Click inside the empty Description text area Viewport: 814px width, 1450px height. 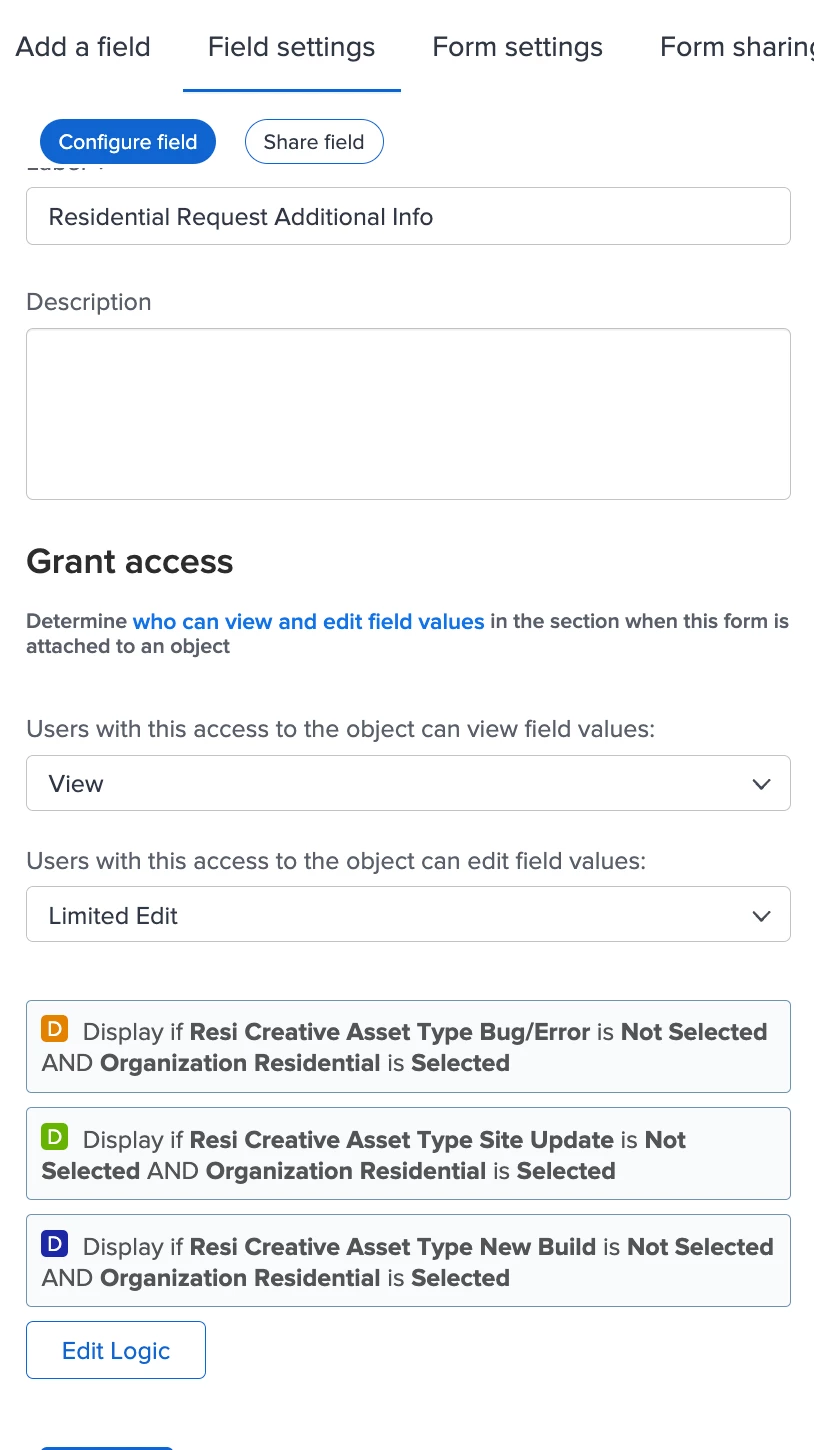[x=407, y=413]
